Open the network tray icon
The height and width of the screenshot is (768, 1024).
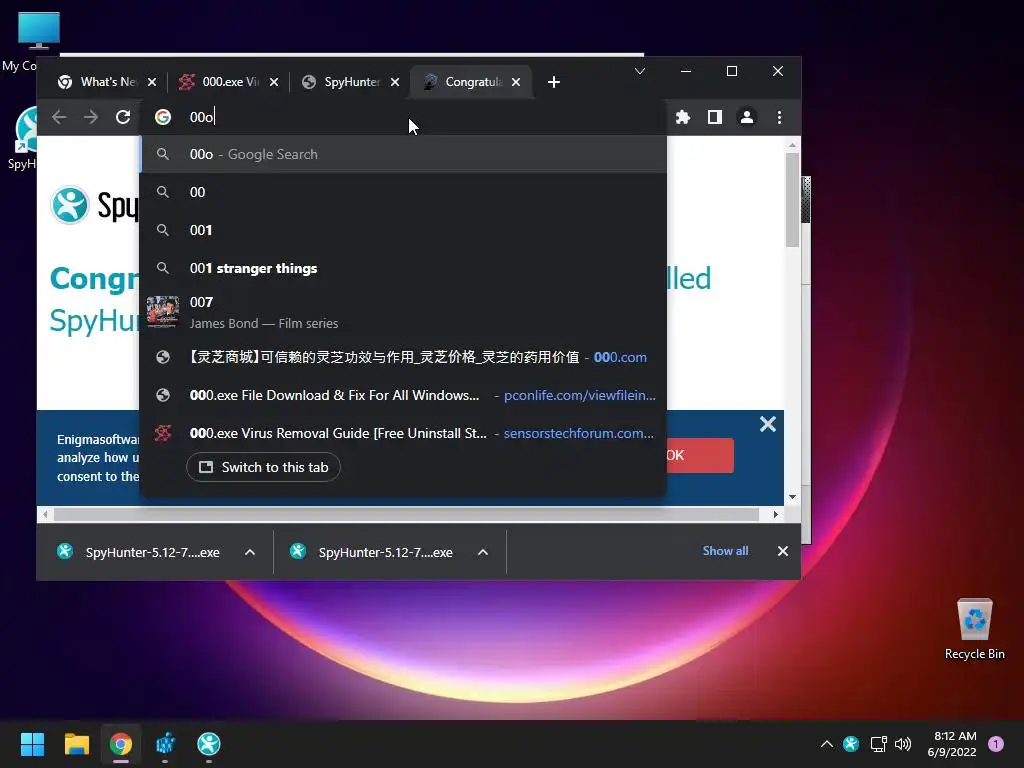878,744
